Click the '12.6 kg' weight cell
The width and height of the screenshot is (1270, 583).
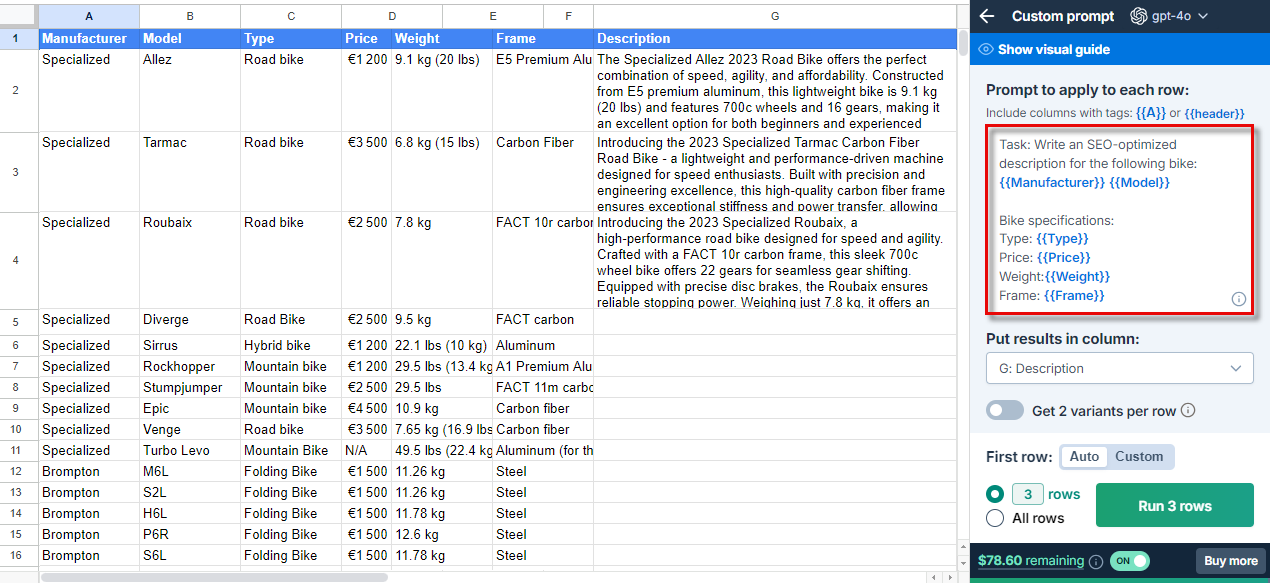pyautogui.click(x=442, y=534)
